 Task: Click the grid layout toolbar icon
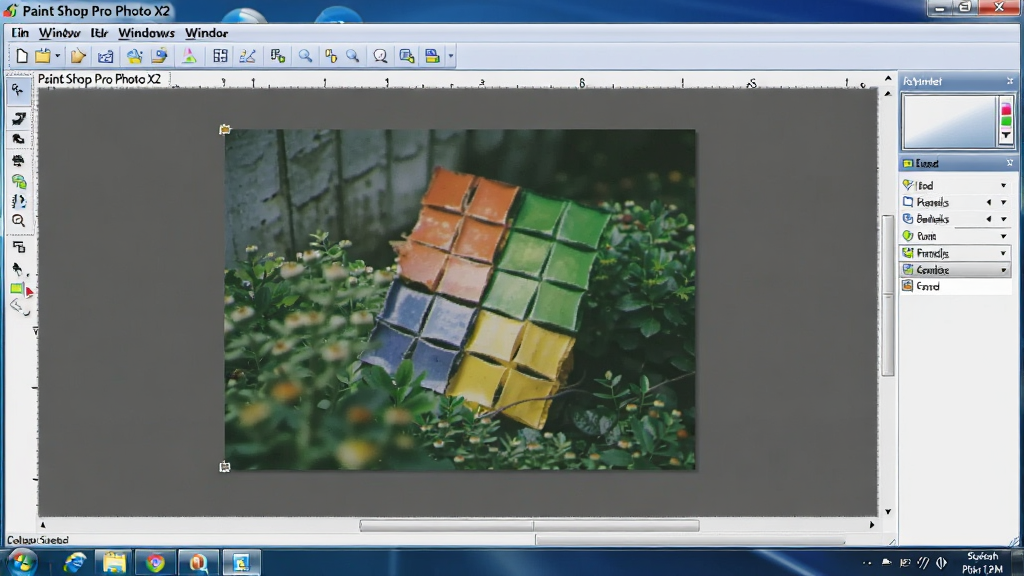220,56
